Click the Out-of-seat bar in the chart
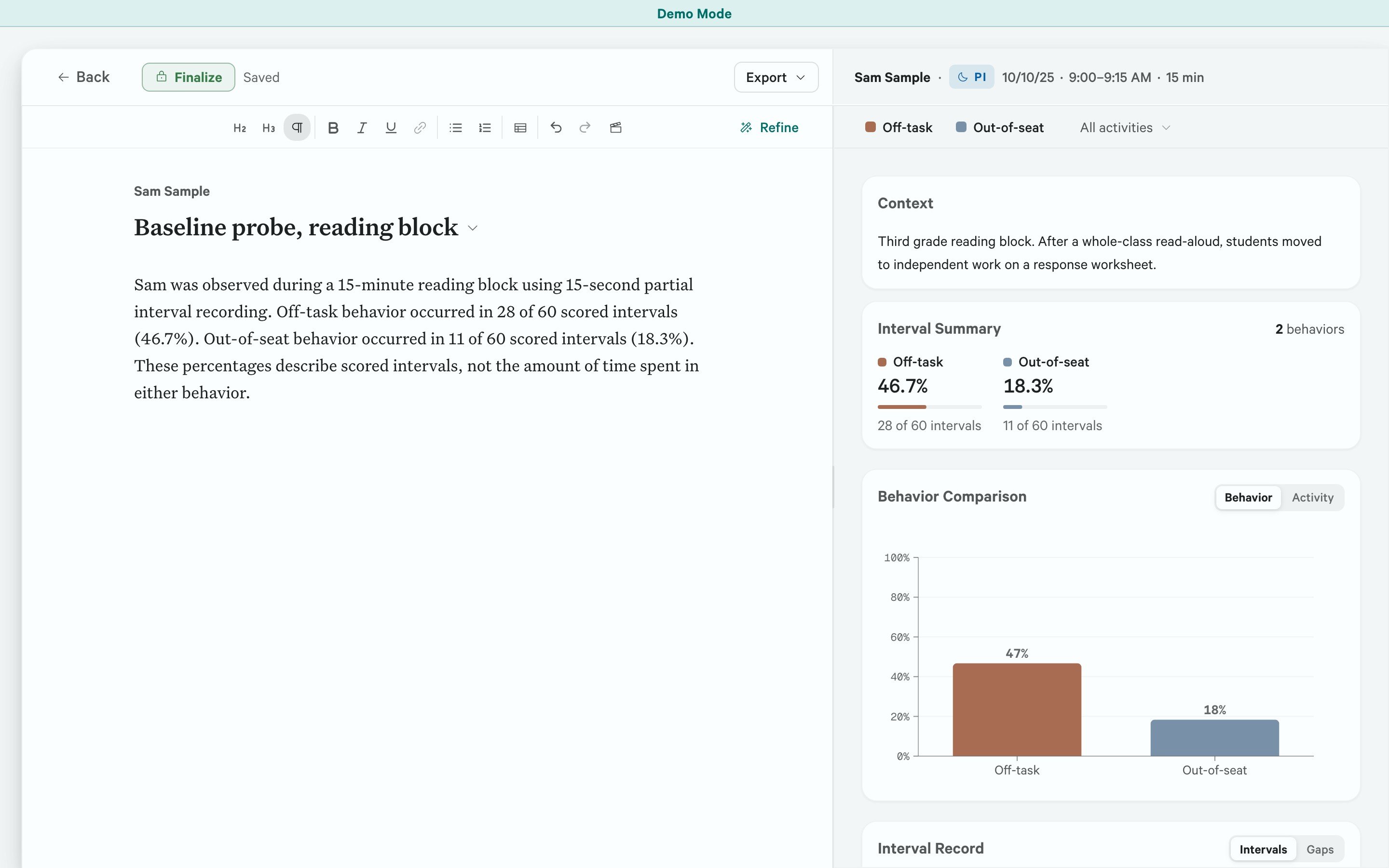 [x=1214, y=738]
